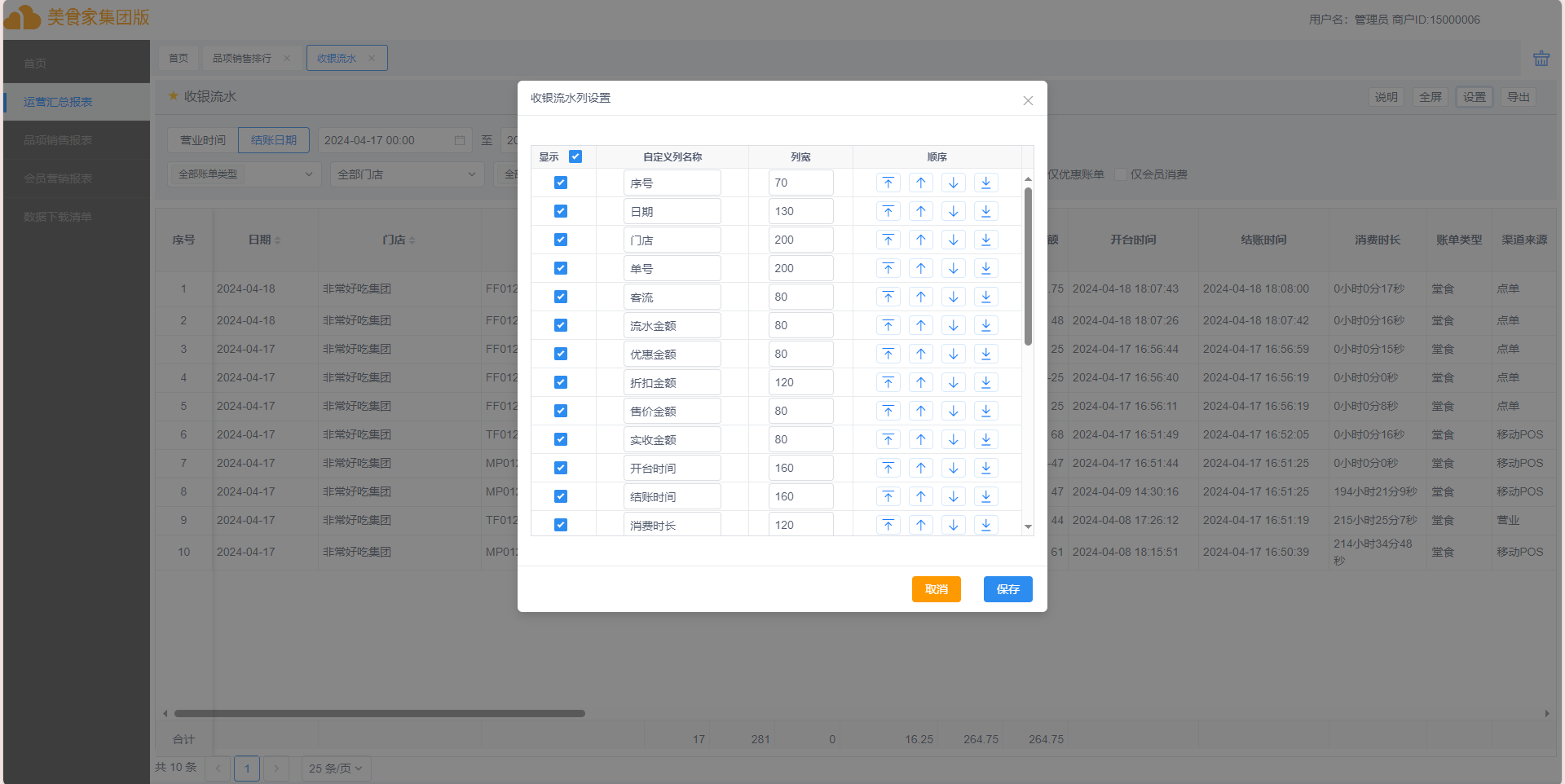Toggle the select-all 显示 header checkbox

pyautogui.click(x=575, y=156)
